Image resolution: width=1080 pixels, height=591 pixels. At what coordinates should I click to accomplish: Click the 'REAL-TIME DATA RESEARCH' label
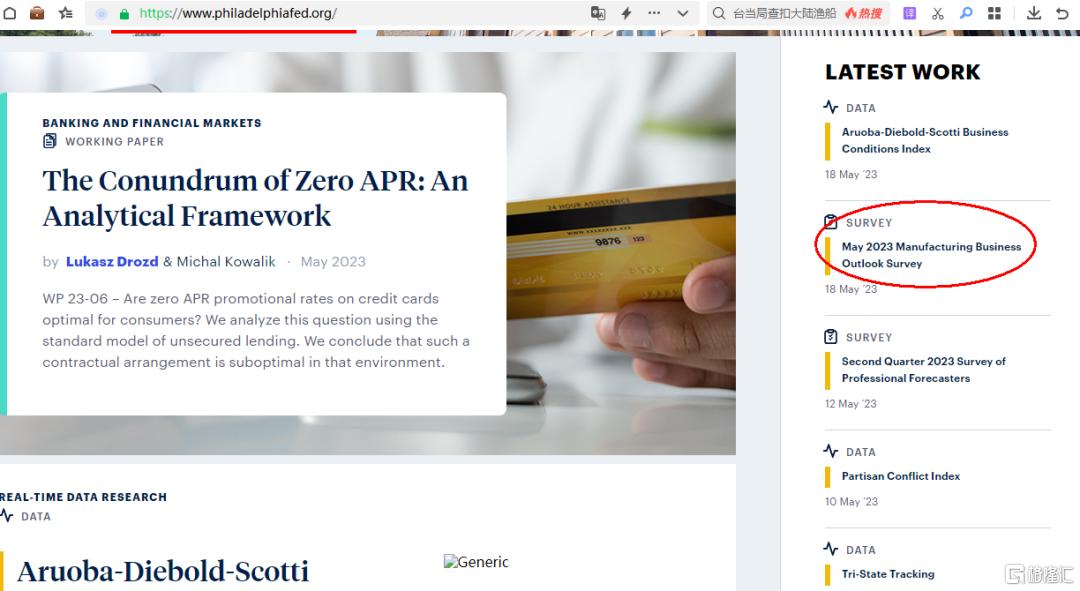tap(83, 497)
